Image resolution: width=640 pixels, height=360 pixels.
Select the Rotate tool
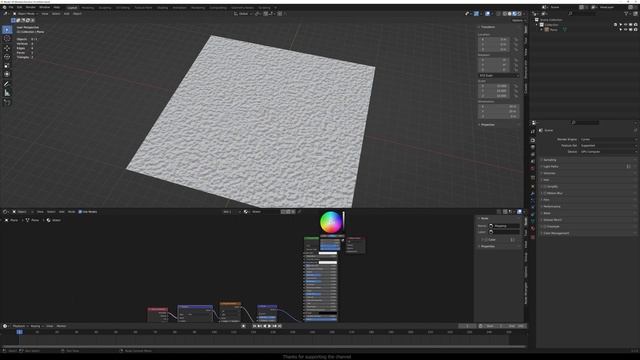[x=7, y=57]
